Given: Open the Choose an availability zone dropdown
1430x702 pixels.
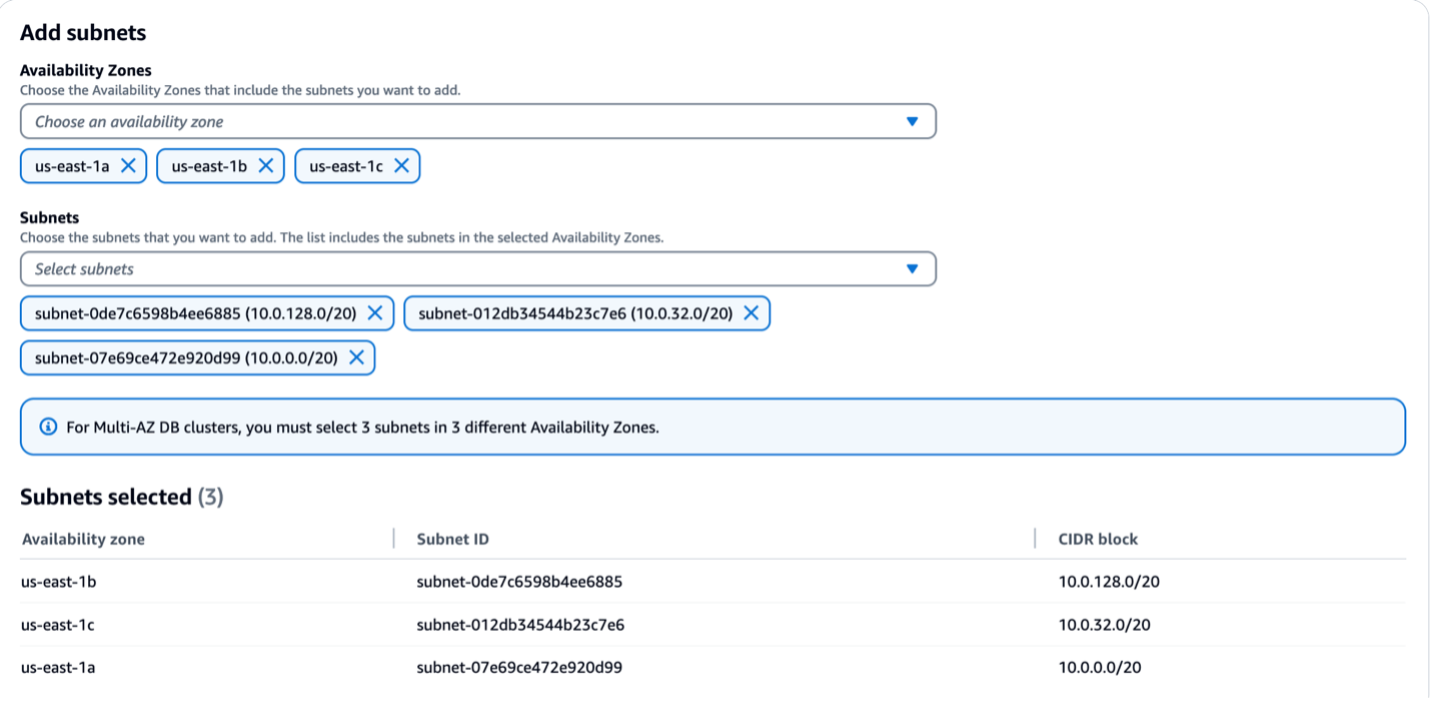Looking at the screenshot, I should pos(478,120).
